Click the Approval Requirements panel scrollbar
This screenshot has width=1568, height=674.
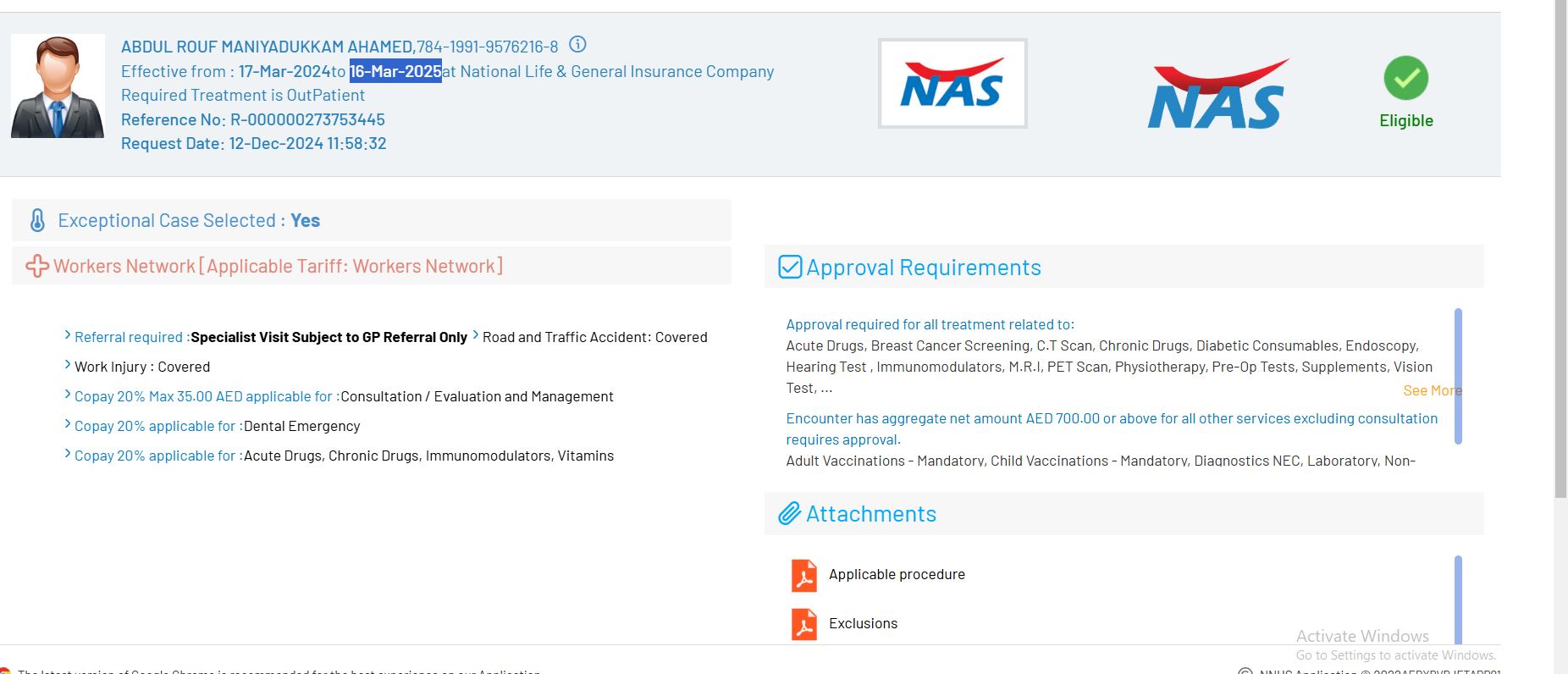pos(1458,376)
